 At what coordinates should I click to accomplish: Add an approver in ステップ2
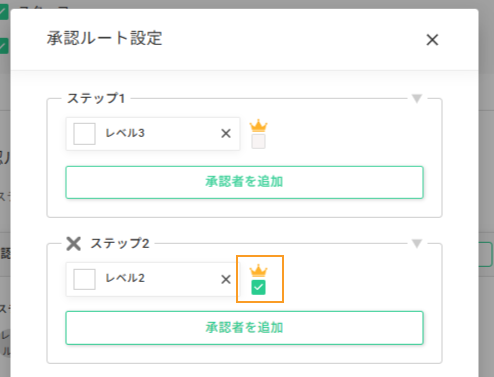(244, 328)
